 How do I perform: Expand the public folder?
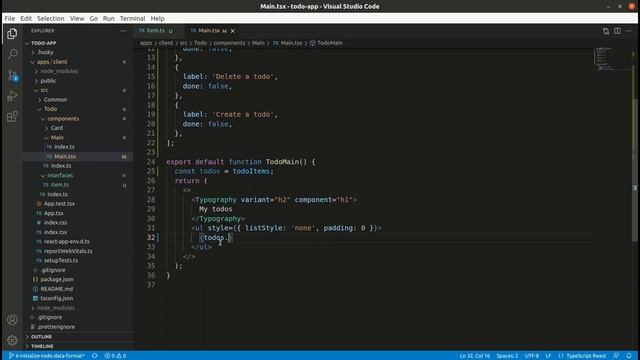(x=78, y=81)
